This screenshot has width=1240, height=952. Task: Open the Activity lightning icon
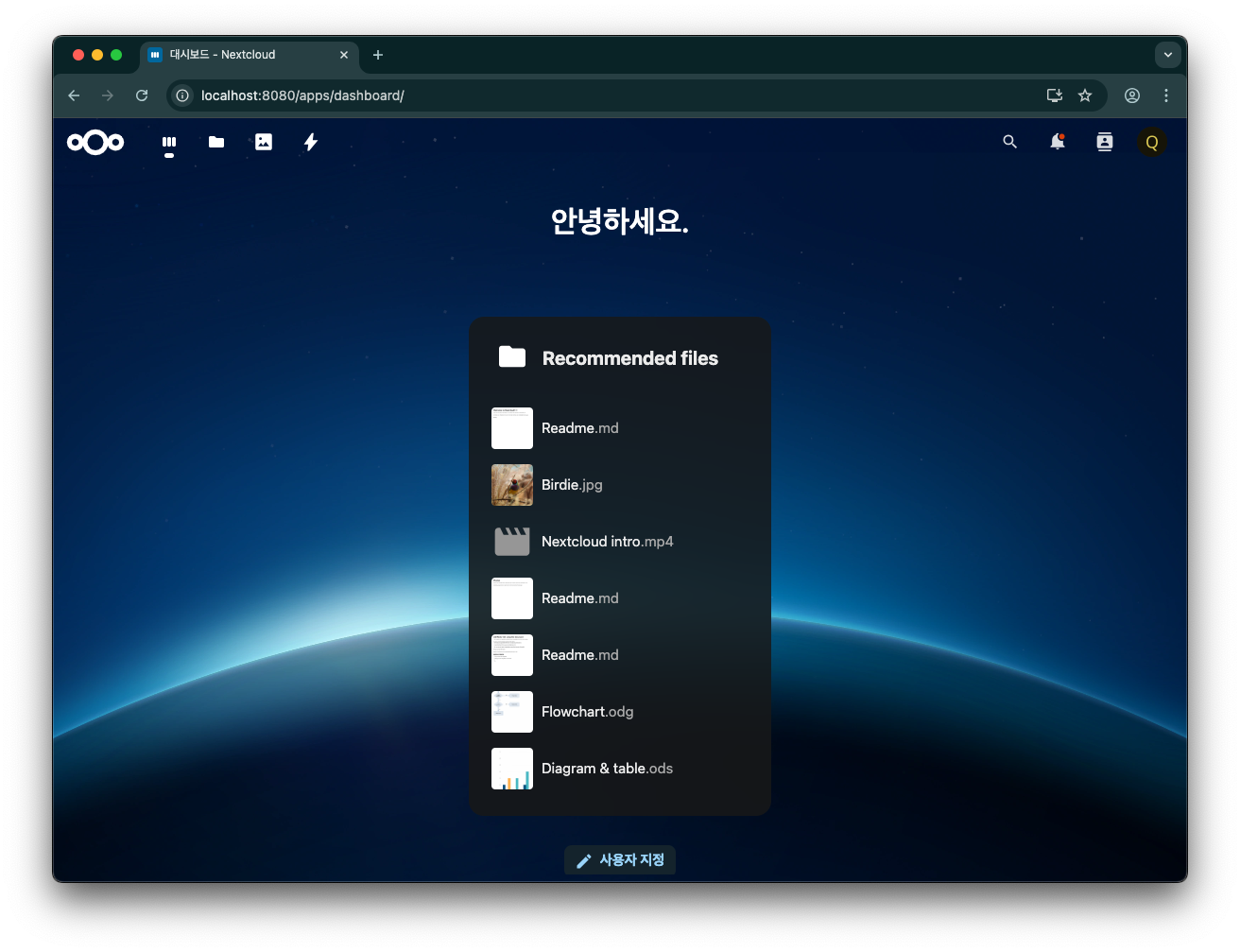click(311, 142)
